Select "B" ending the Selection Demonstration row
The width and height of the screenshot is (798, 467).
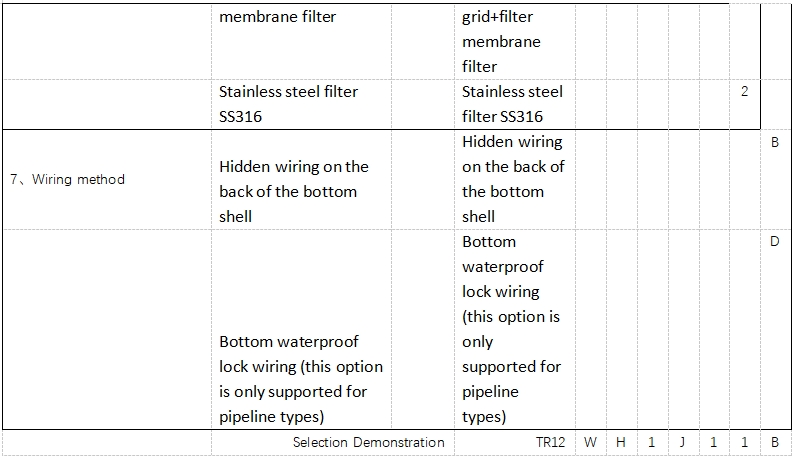(775, 442)
